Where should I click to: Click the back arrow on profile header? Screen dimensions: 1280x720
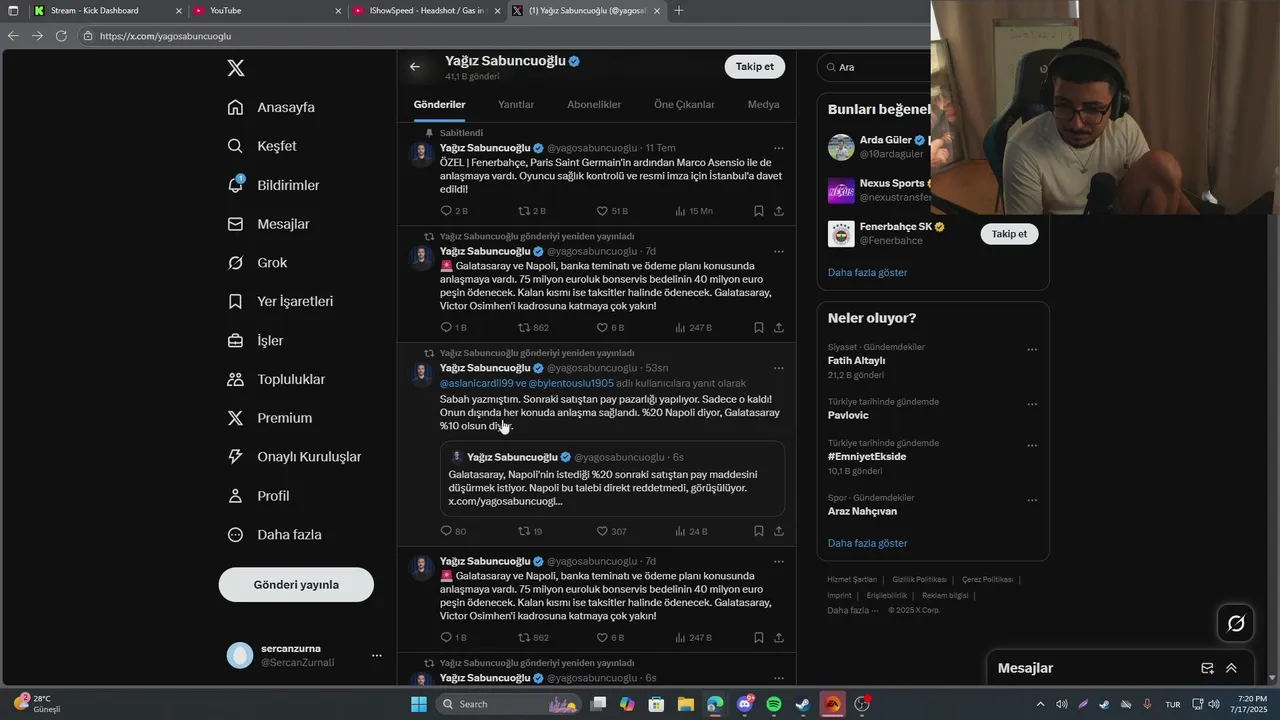point(415,67)
